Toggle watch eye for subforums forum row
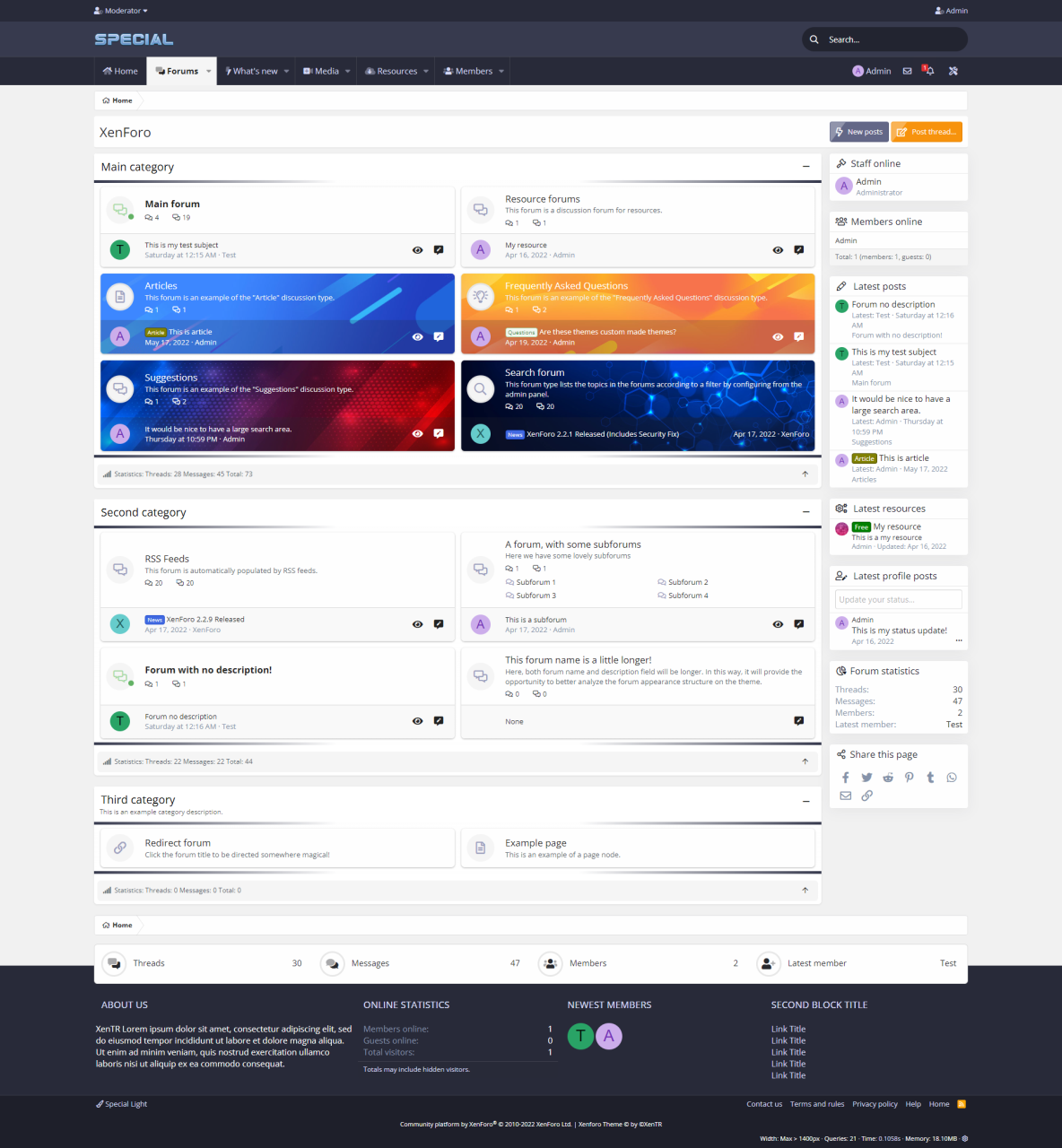 coord(778,624)
